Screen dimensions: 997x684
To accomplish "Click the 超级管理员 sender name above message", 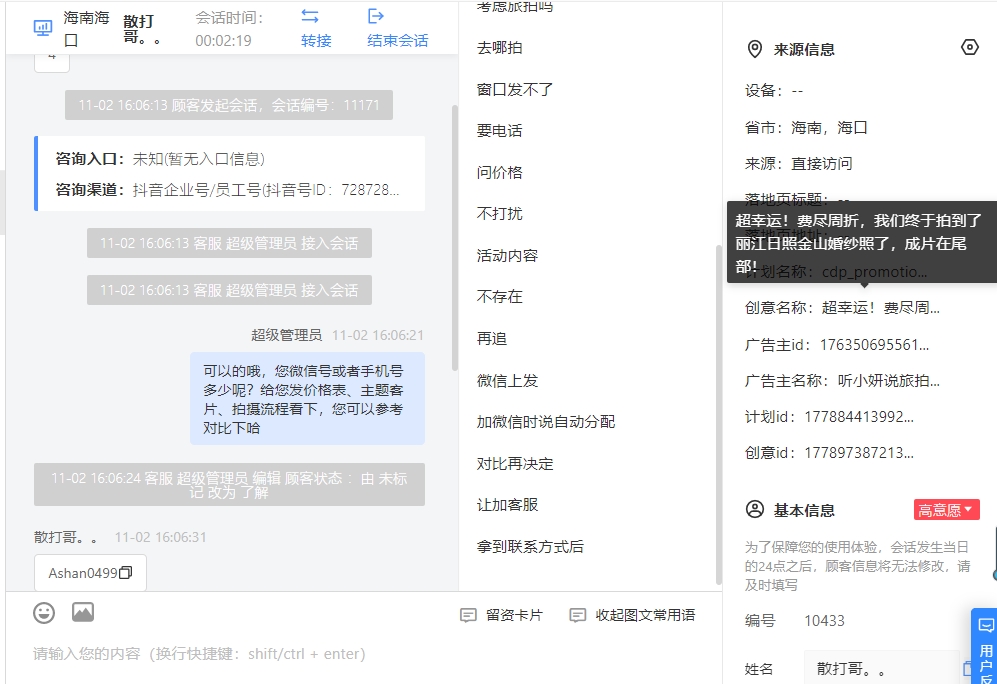I will pyautogui.click(x=286, y=335).
